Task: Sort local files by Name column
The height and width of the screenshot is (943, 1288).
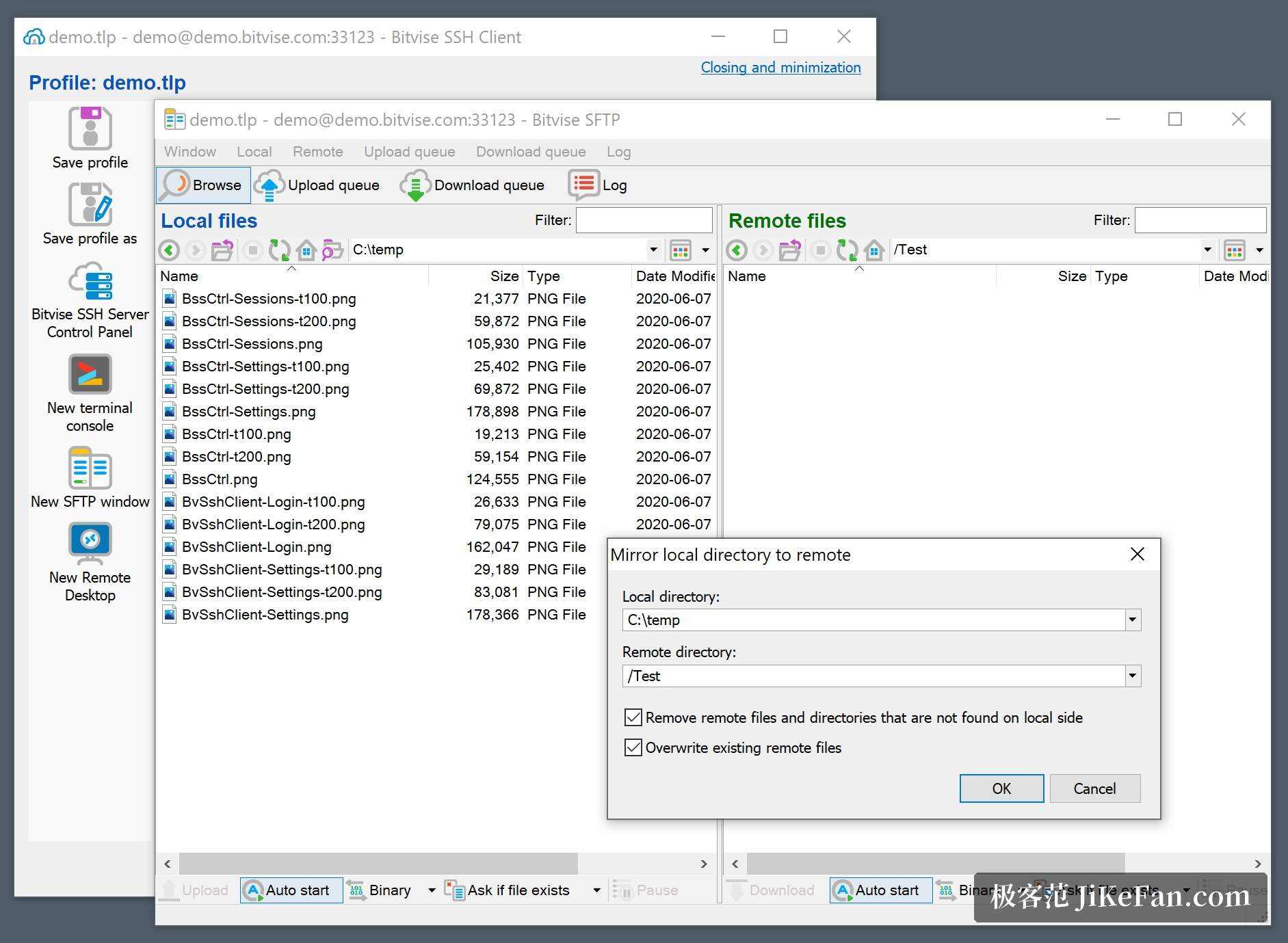Action: pyautogui.click(x=292, y=276)
